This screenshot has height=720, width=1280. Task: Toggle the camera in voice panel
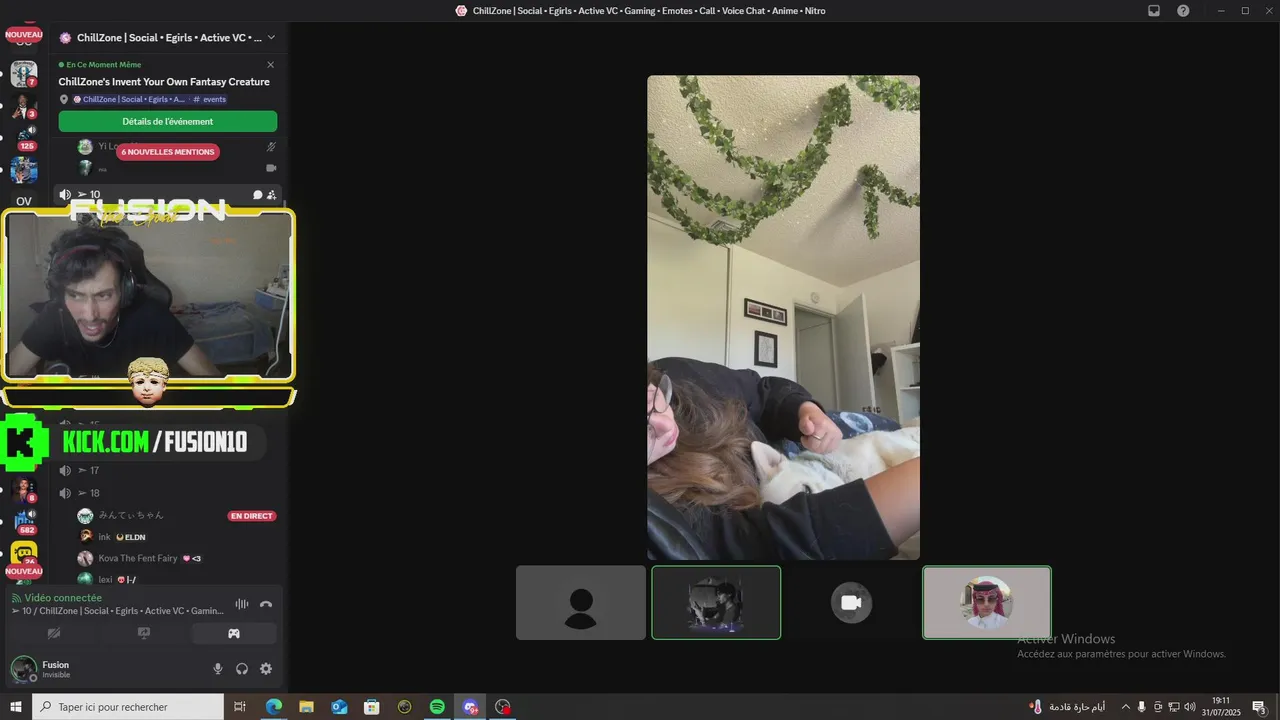(x=54, y=633)
